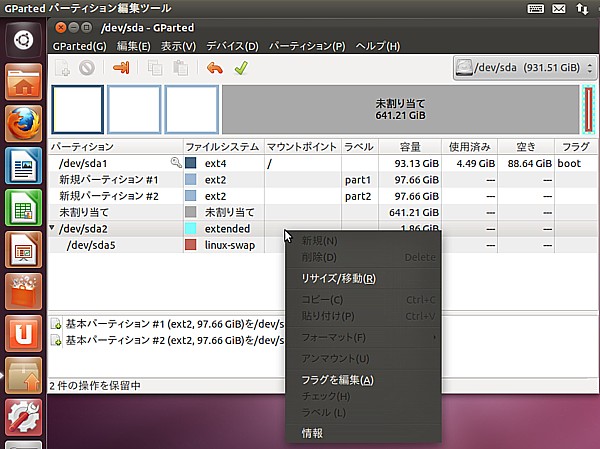
Task: Select the red swap block in disk map
Action: pos(589,109)
